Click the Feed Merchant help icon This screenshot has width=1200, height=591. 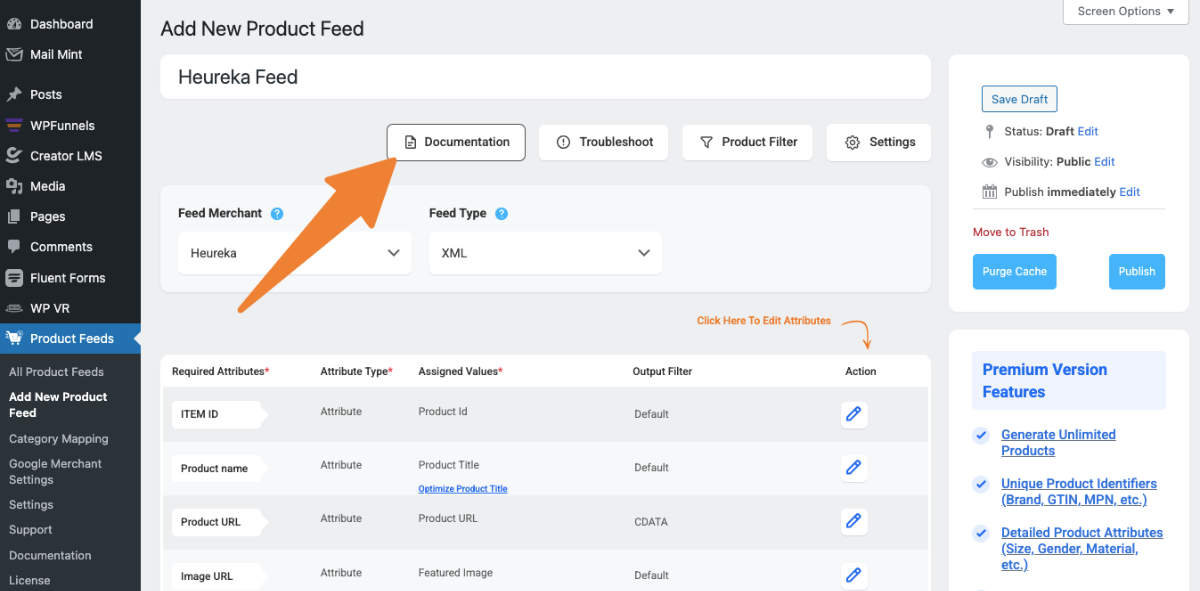(277, 213)
